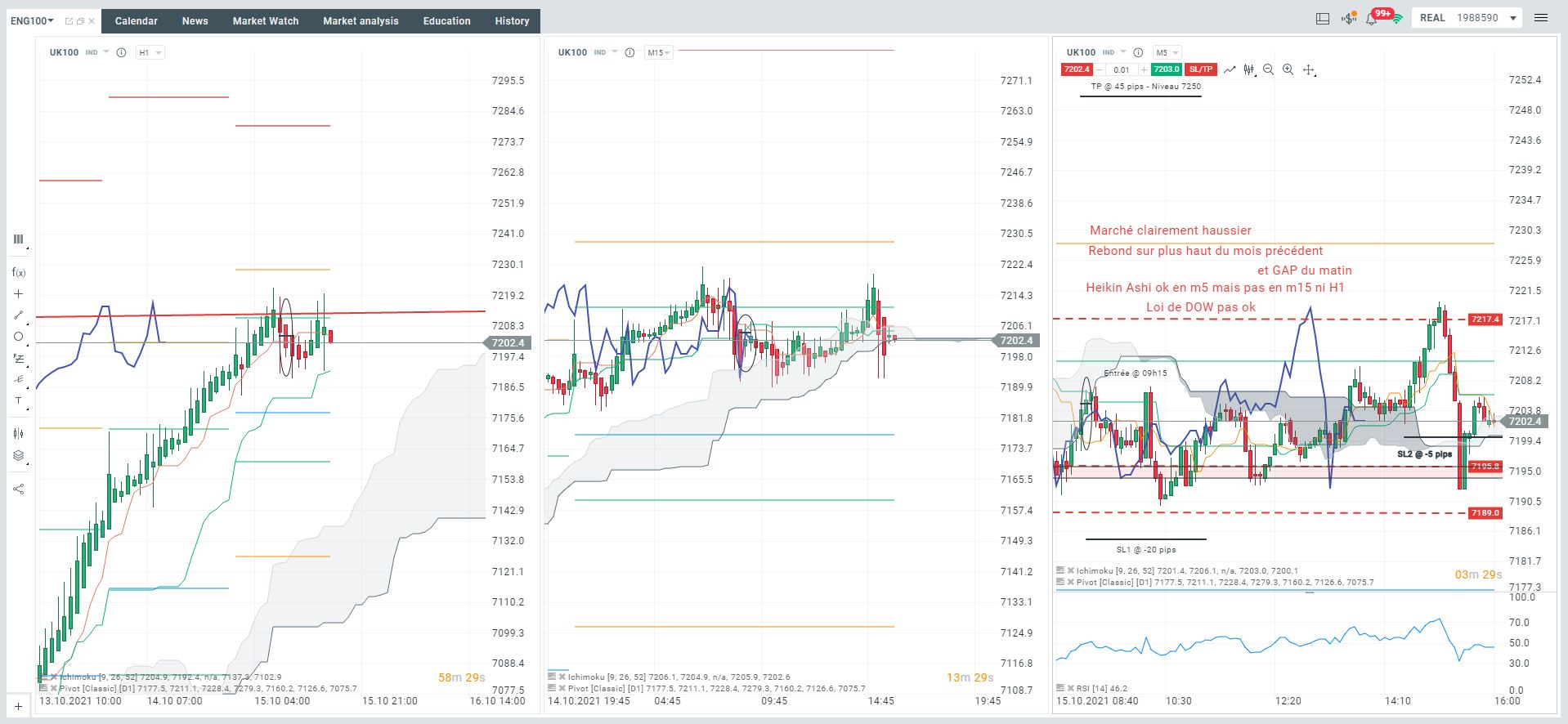Open the hamburger main menu
The width and height of the screenshot is (1568, 724).
coord(1541,18)
